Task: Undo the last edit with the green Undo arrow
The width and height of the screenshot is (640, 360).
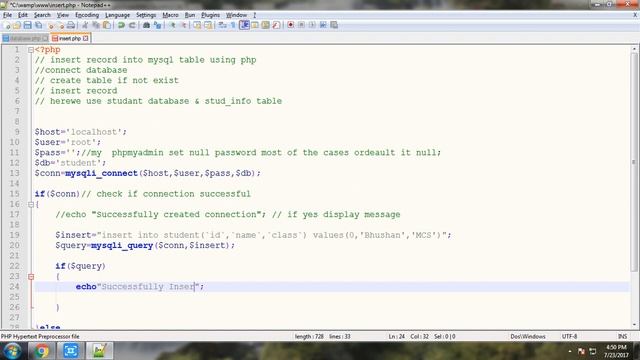Action: (121, 25)
